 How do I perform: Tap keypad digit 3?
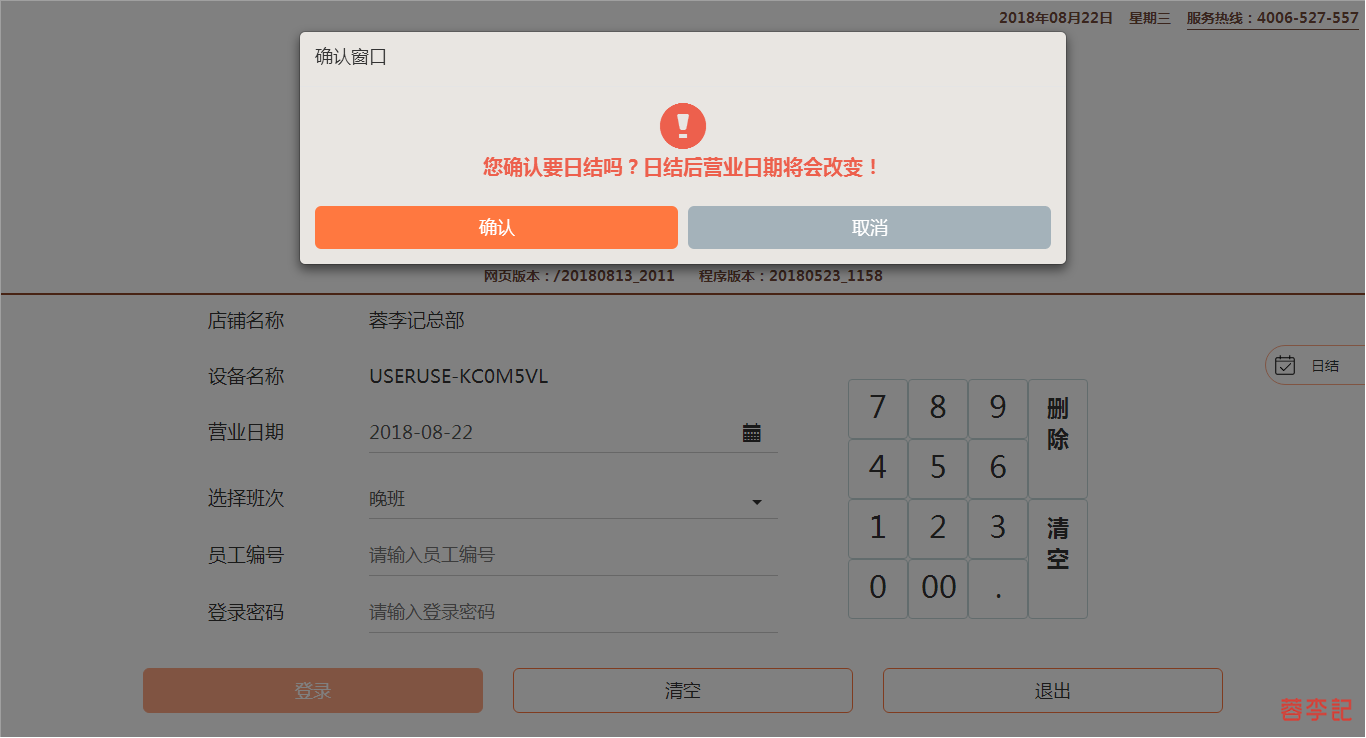tap(998, 528)
